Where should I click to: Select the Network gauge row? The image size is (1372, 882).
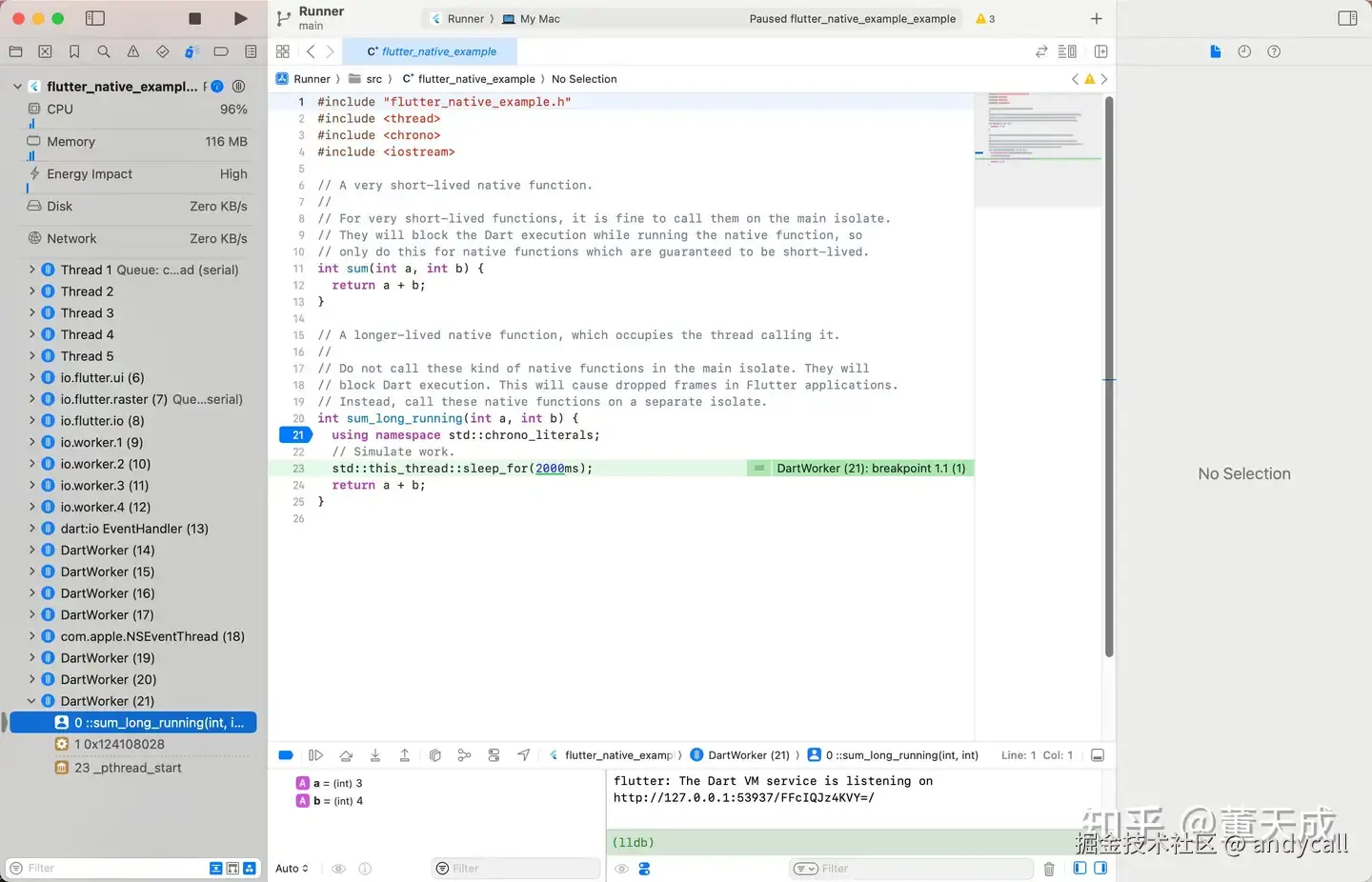(137, 239)
